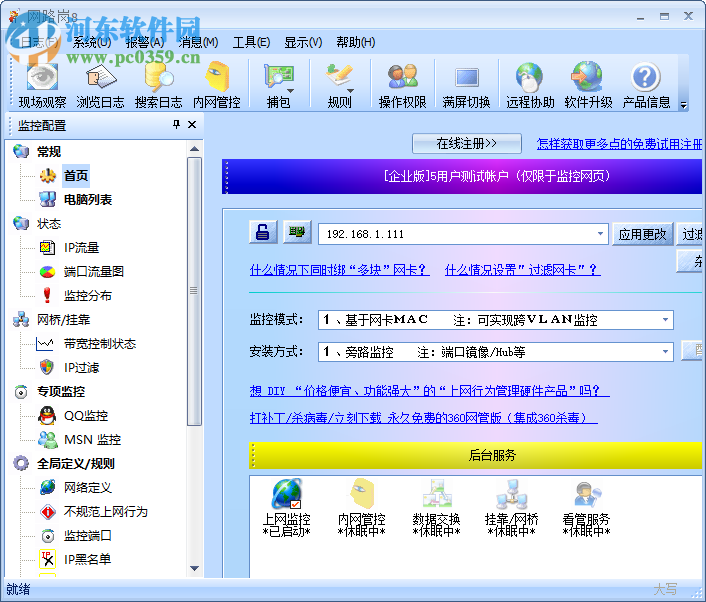Click the 专项监控 tree group
706x602 pixels.
point(61,392)
